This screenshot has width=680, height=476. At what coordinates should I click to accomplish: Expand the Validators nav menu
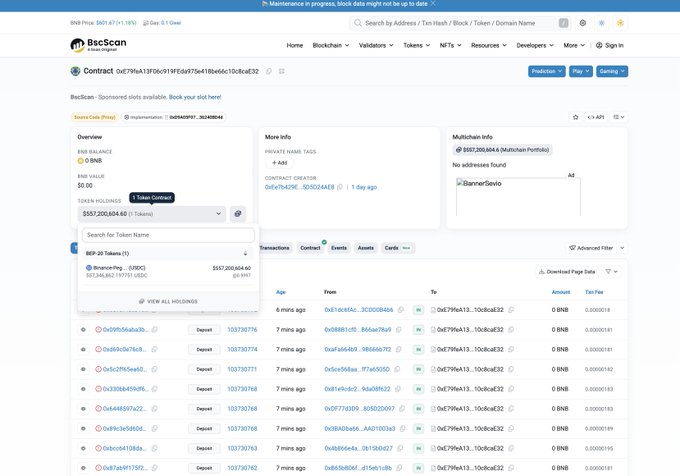[x=376, y=45]
